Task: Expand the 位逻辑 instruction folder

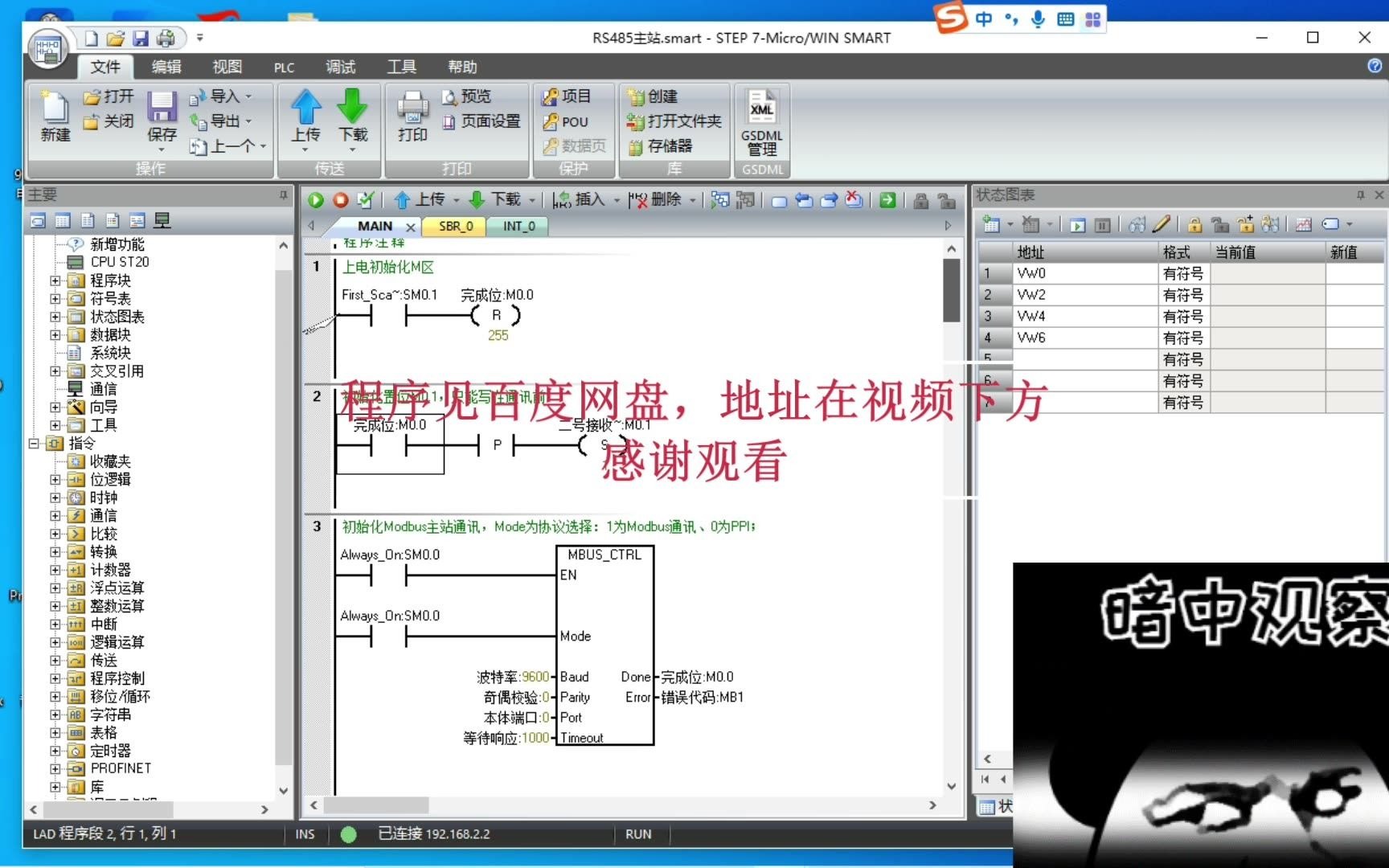Action: coord(55,479)
